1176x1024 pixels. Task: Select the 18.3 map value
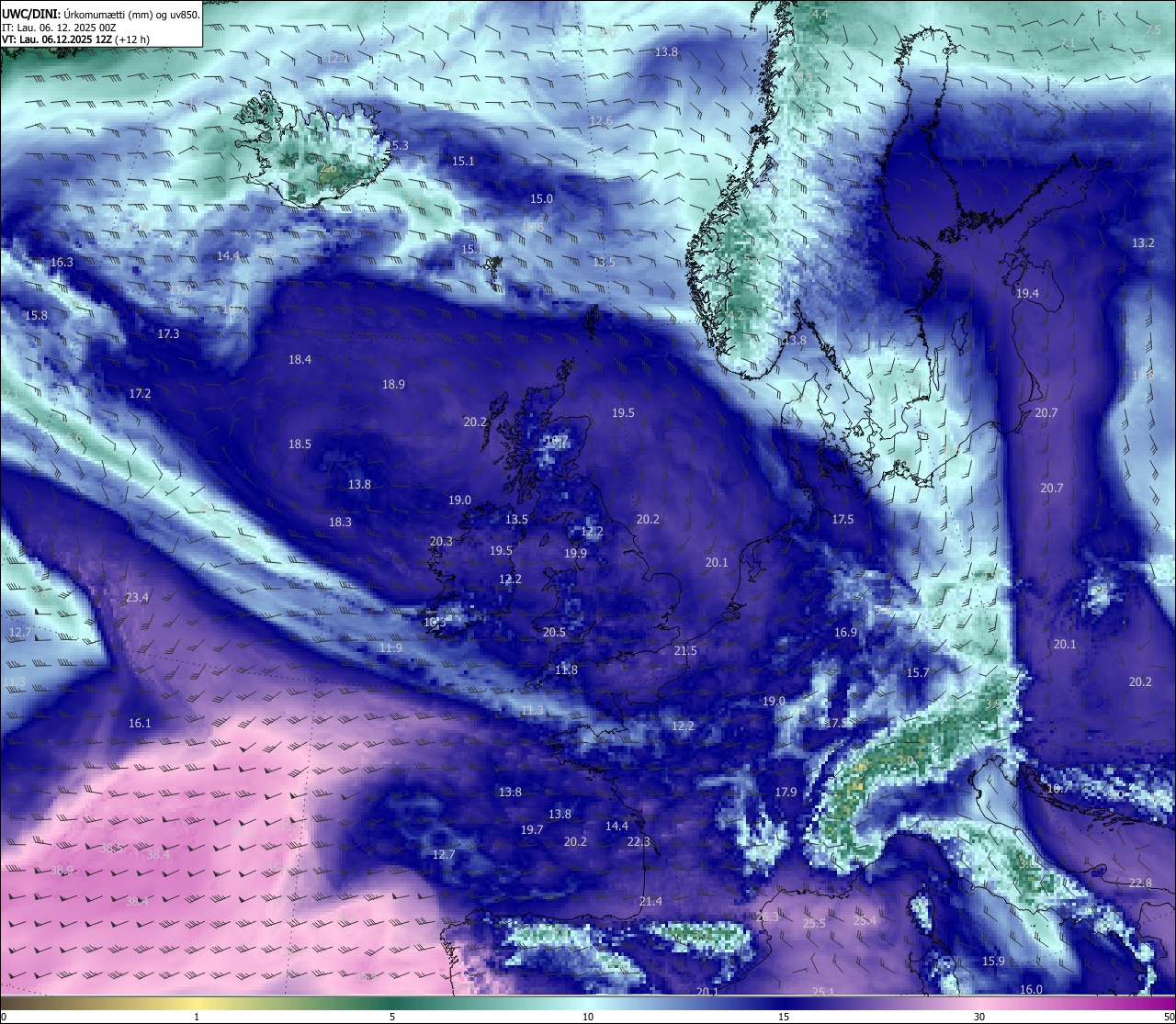pos(340,522)
